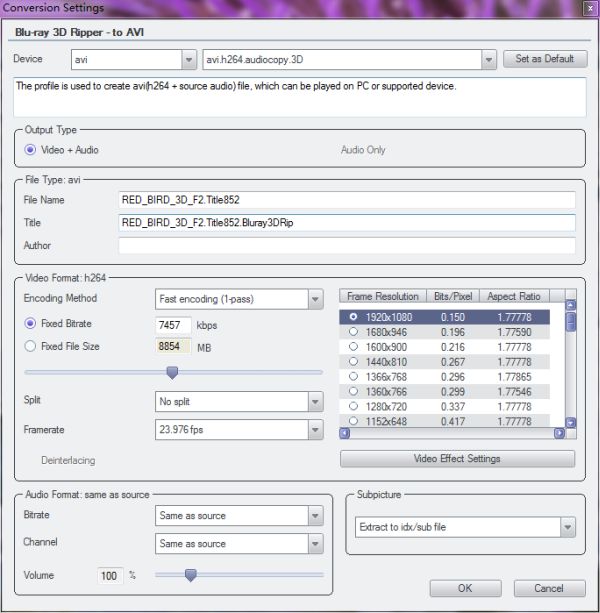Viewport: 600px width, 613px height.
Task: Click the Set as Default button
Action: coord(545,59)
